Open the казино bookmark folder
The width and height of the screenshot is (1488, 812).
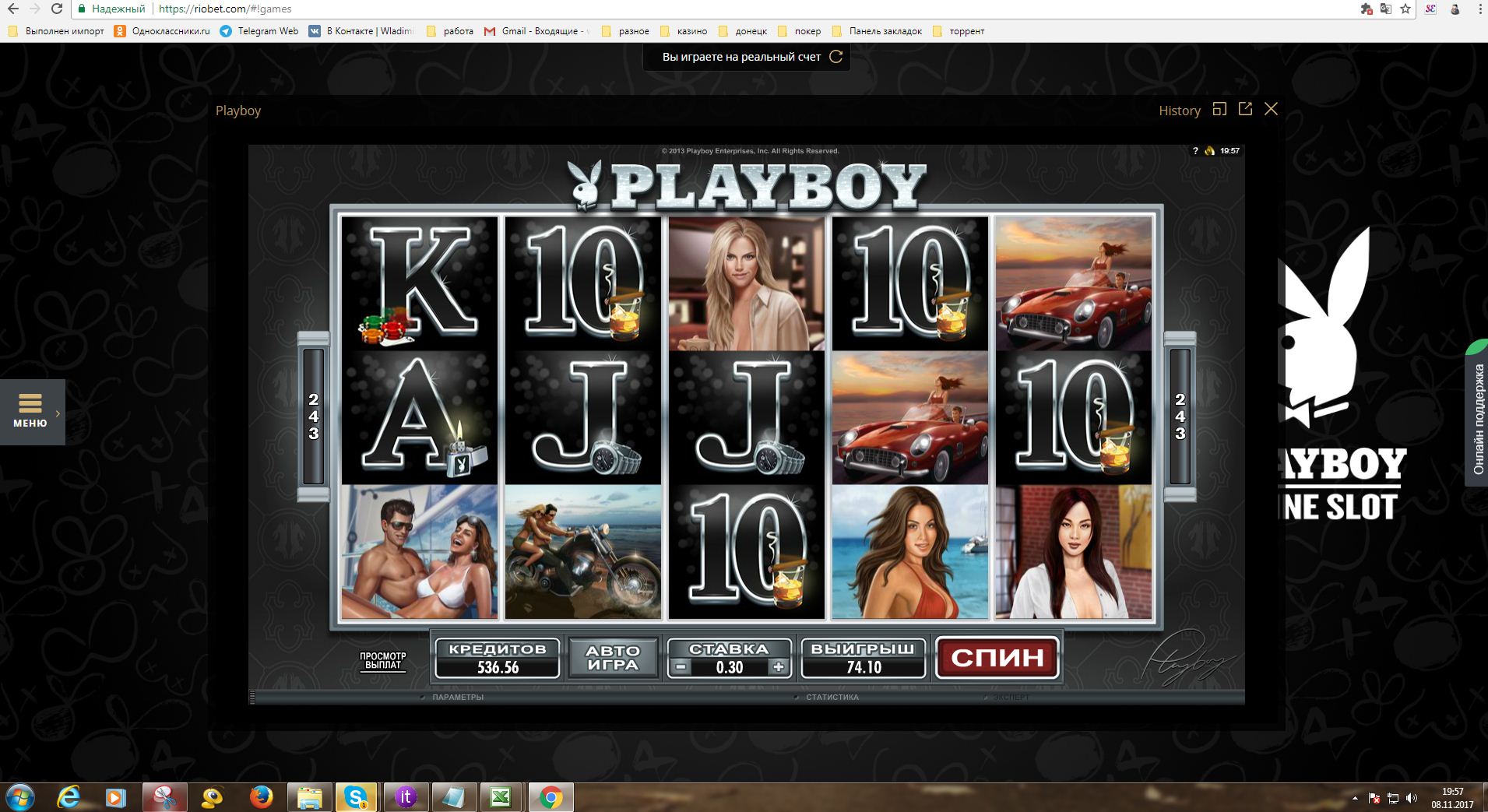click(x=684, y=31)
